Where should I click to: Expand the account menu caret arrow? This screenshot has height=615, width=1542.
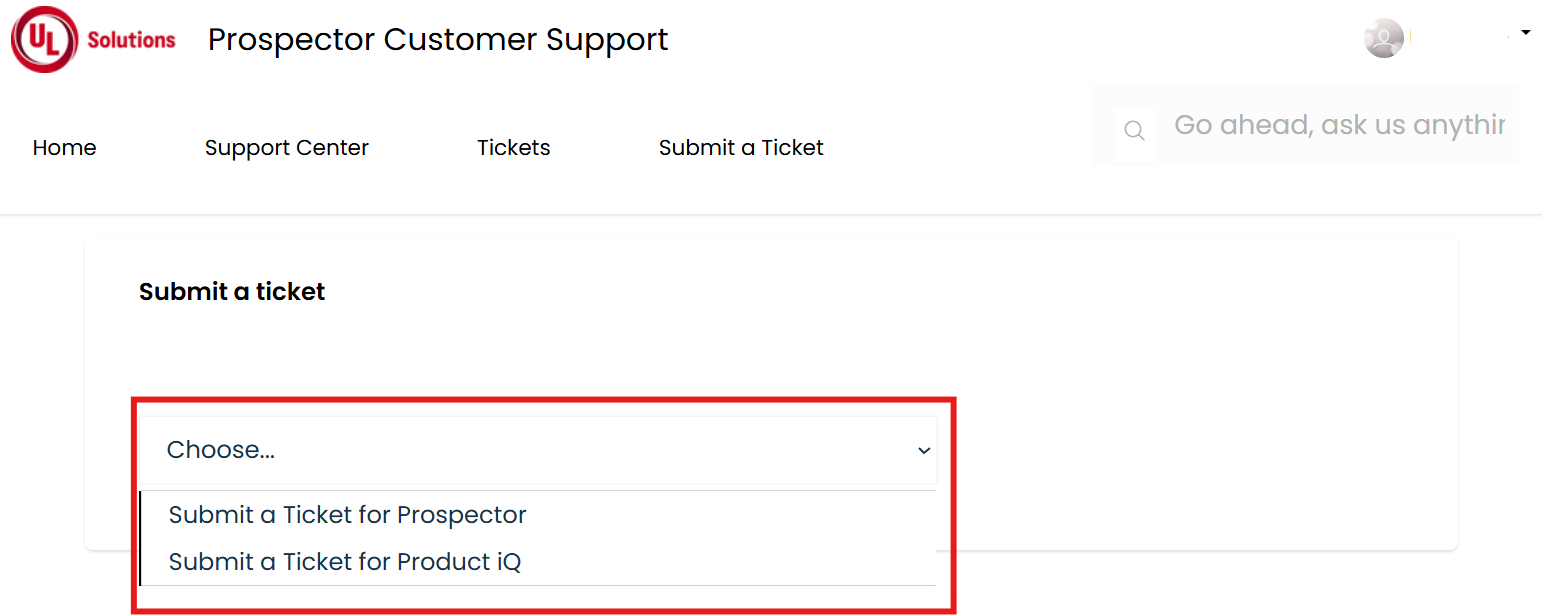pyautogui.click(x=1526, y=33)
